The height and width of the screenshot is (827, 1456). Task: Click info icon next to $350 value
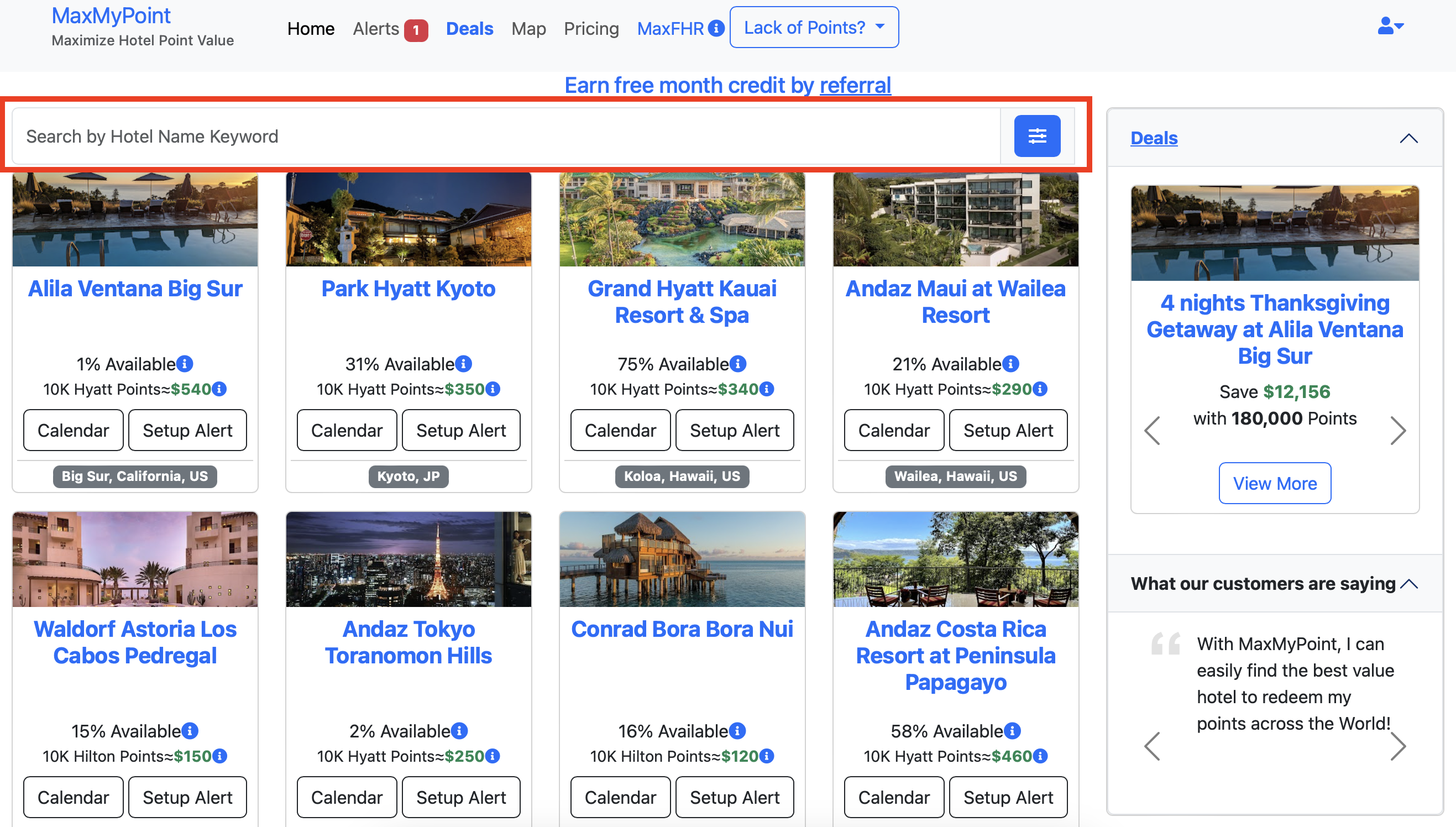pyautogui.click(x=493, y=389)
